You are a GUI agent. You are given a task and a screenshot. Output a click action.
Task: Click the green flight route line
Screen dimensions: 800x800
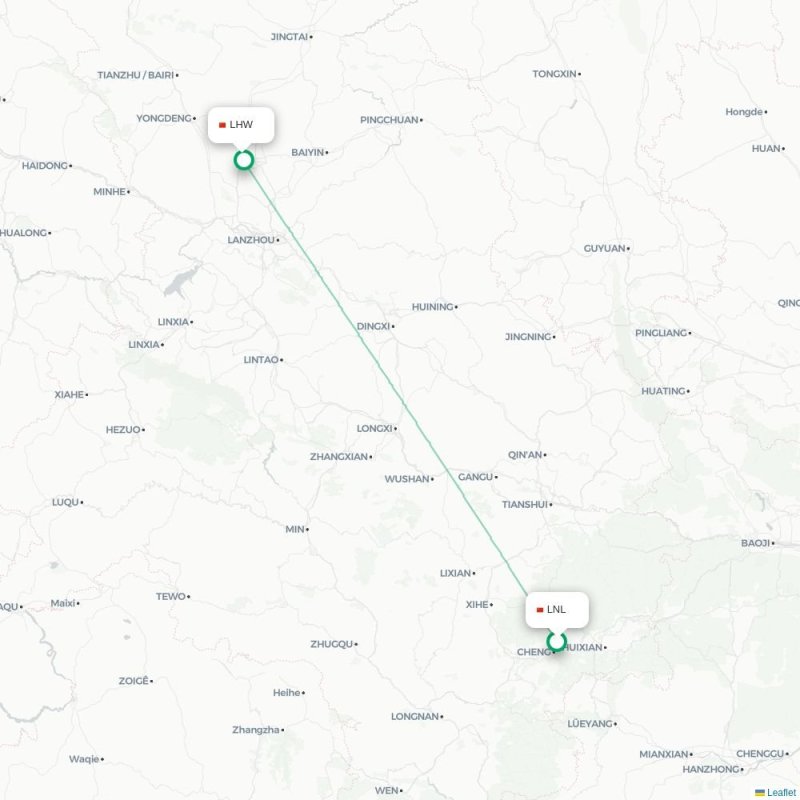[388, 380]
